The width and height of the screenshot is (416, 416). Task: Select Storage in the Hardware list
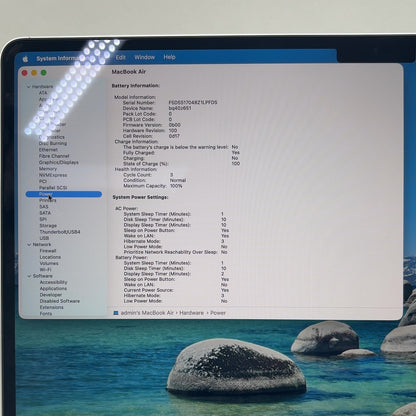[x=48, y=226]
